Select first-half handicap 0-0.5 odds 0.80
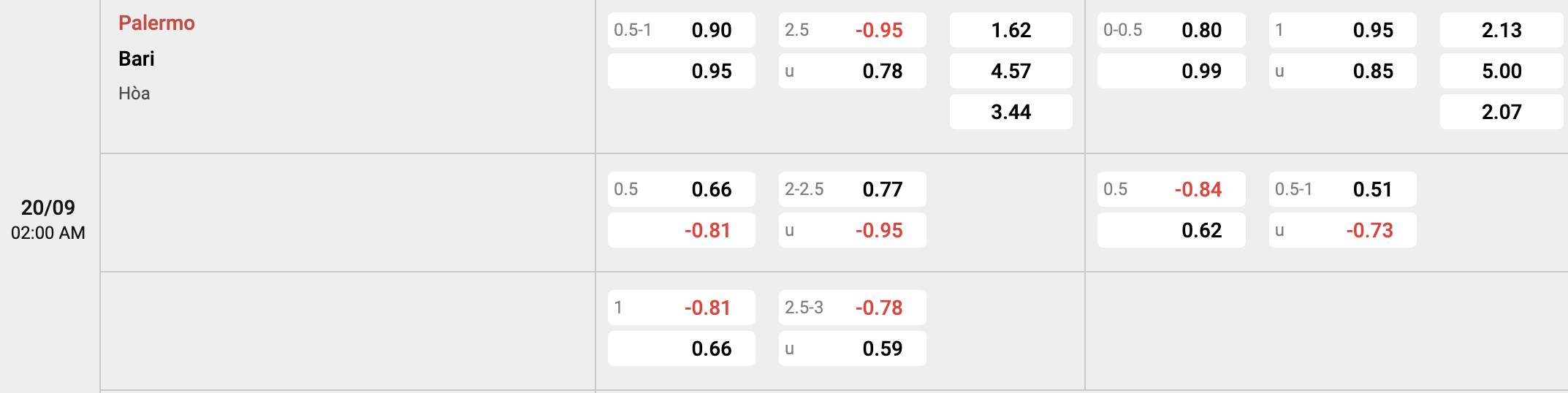1568x393 pixels. tap(1171, 30)
